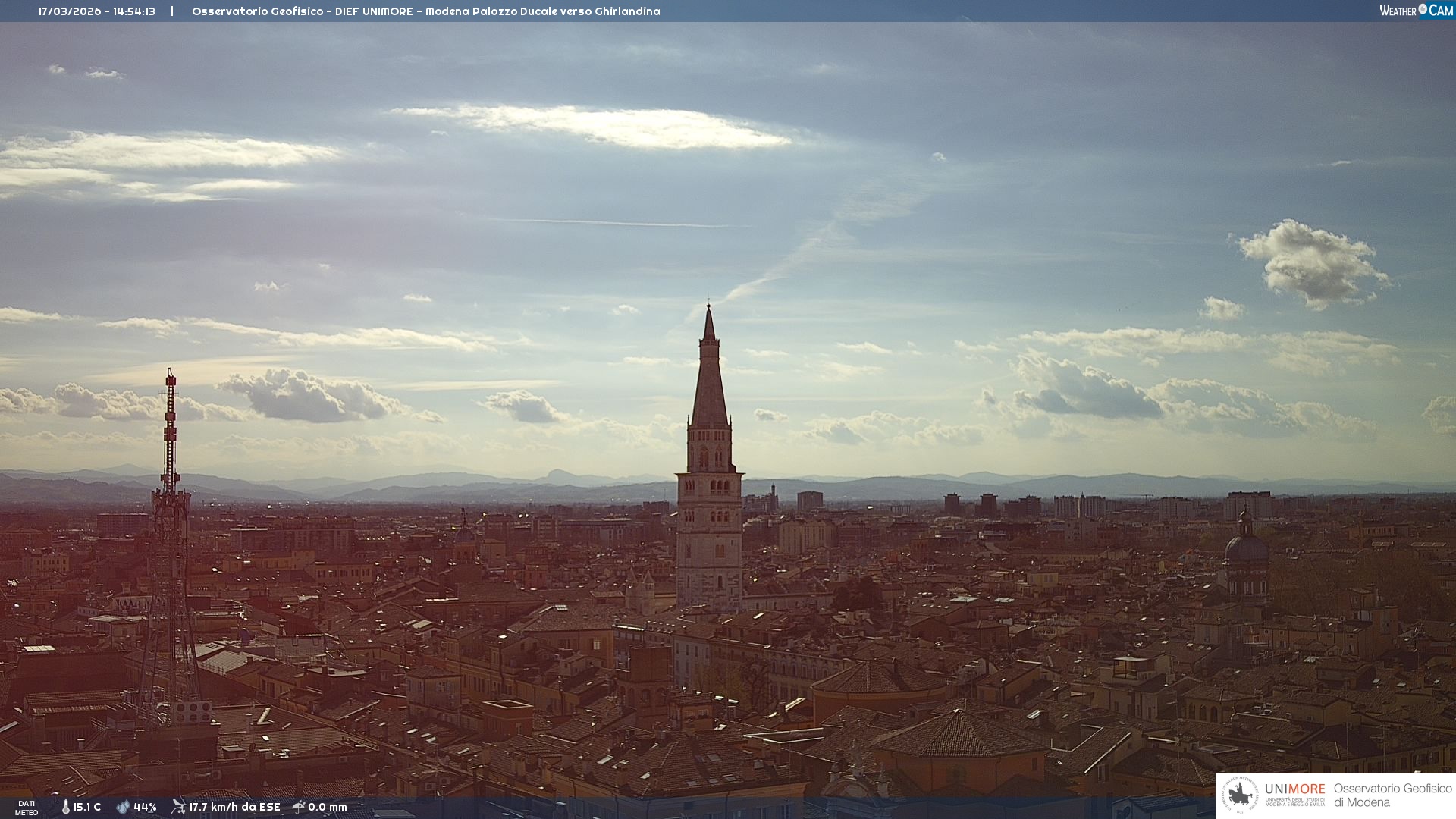Viewport: 1456px width, 819px height.
Task: Click the UNIMORE circular seal emblem
Action: point(1240,795)
